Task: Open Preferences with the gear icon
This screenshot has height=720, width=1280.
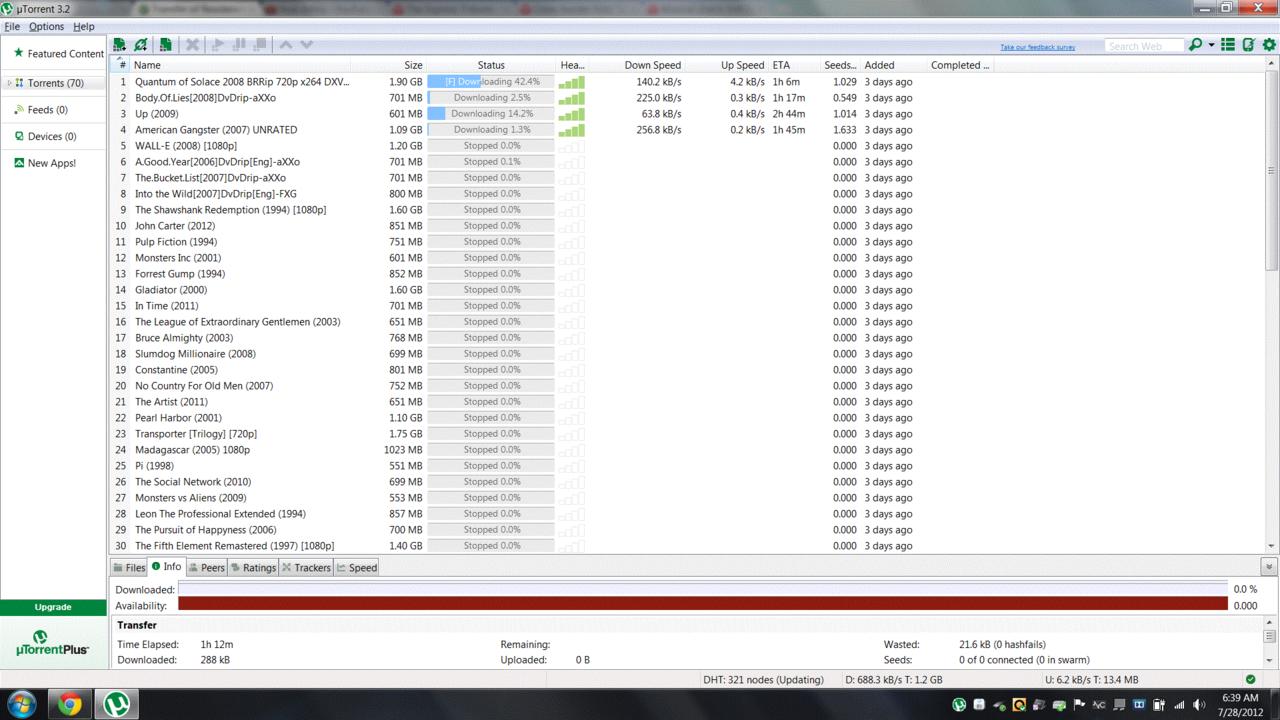Action: (1269, 45)
